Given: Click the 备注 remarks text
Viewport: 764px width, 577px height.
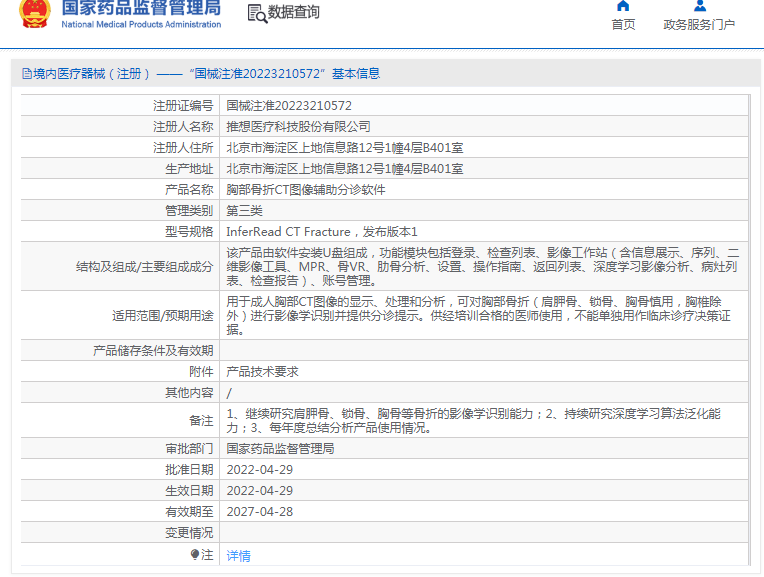Looking at the screenshot, I should pos(474,421).
